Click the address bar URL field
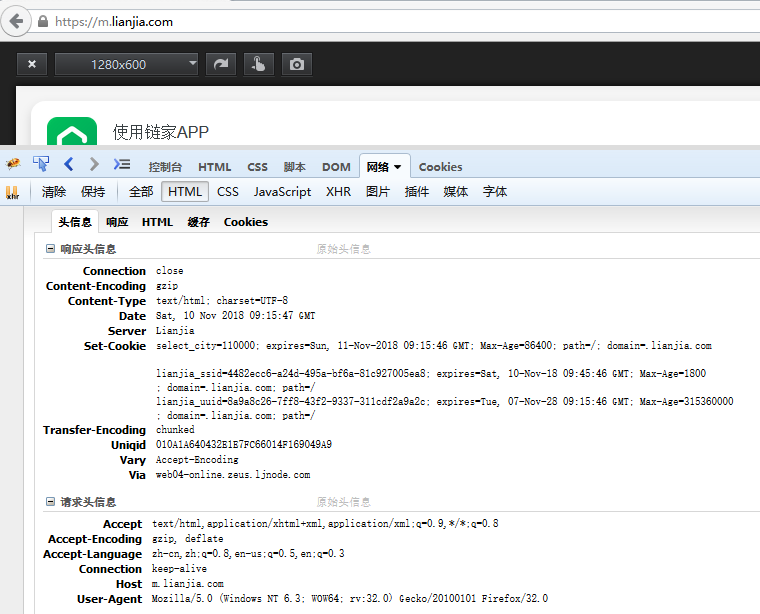Screen dimensions: 760x614 pos(396,22)
